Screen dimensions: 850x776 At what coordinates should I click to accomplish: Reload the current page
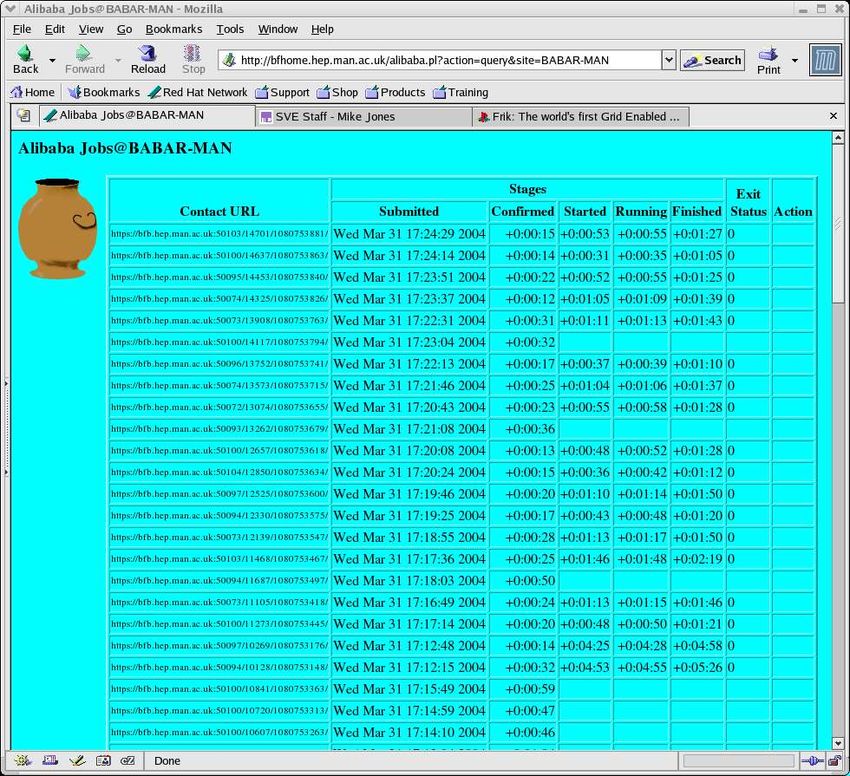147,53
